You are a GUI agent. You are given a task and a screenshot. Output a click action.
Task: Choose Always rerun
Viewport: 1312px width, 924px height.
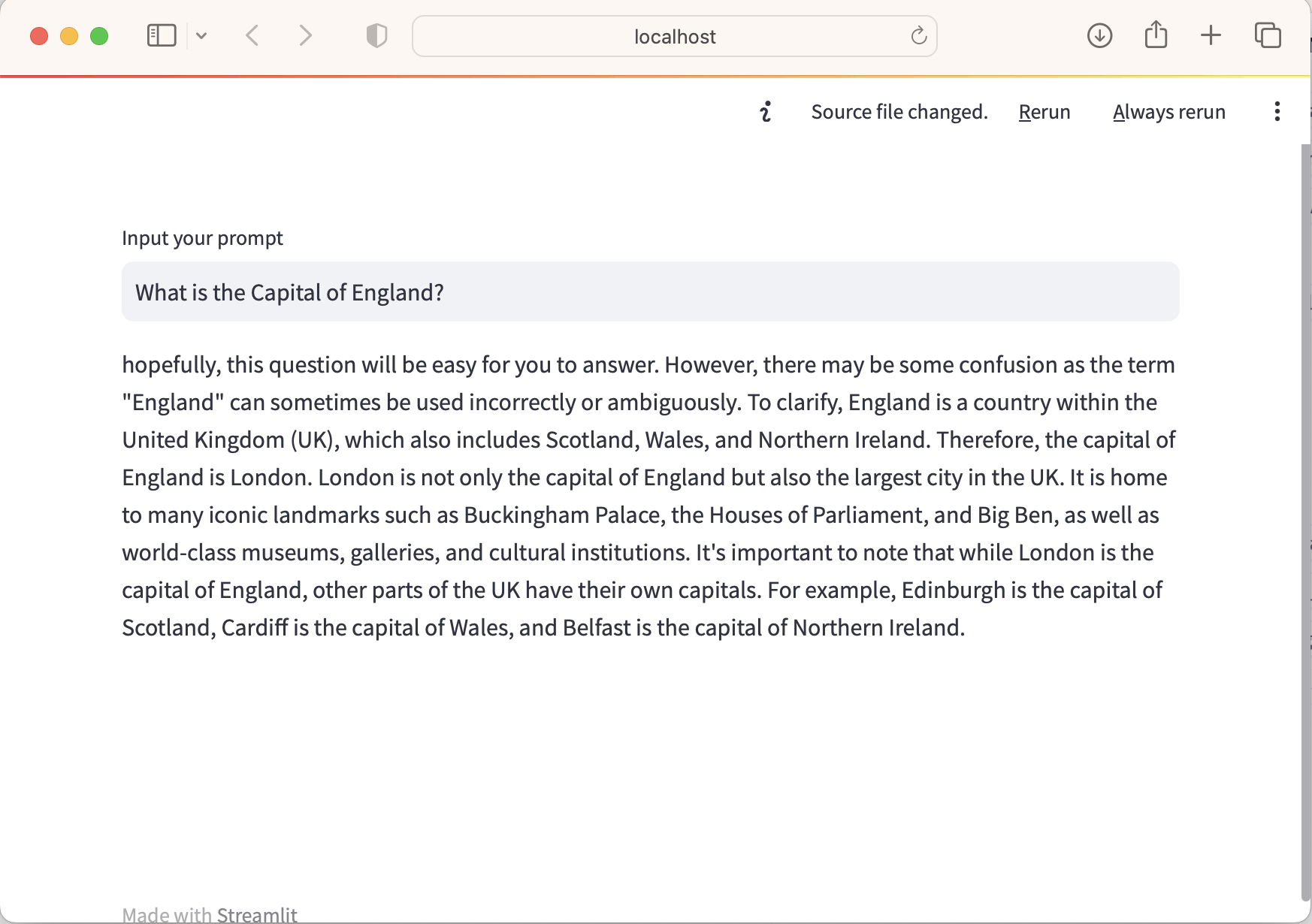[1168, 112]
